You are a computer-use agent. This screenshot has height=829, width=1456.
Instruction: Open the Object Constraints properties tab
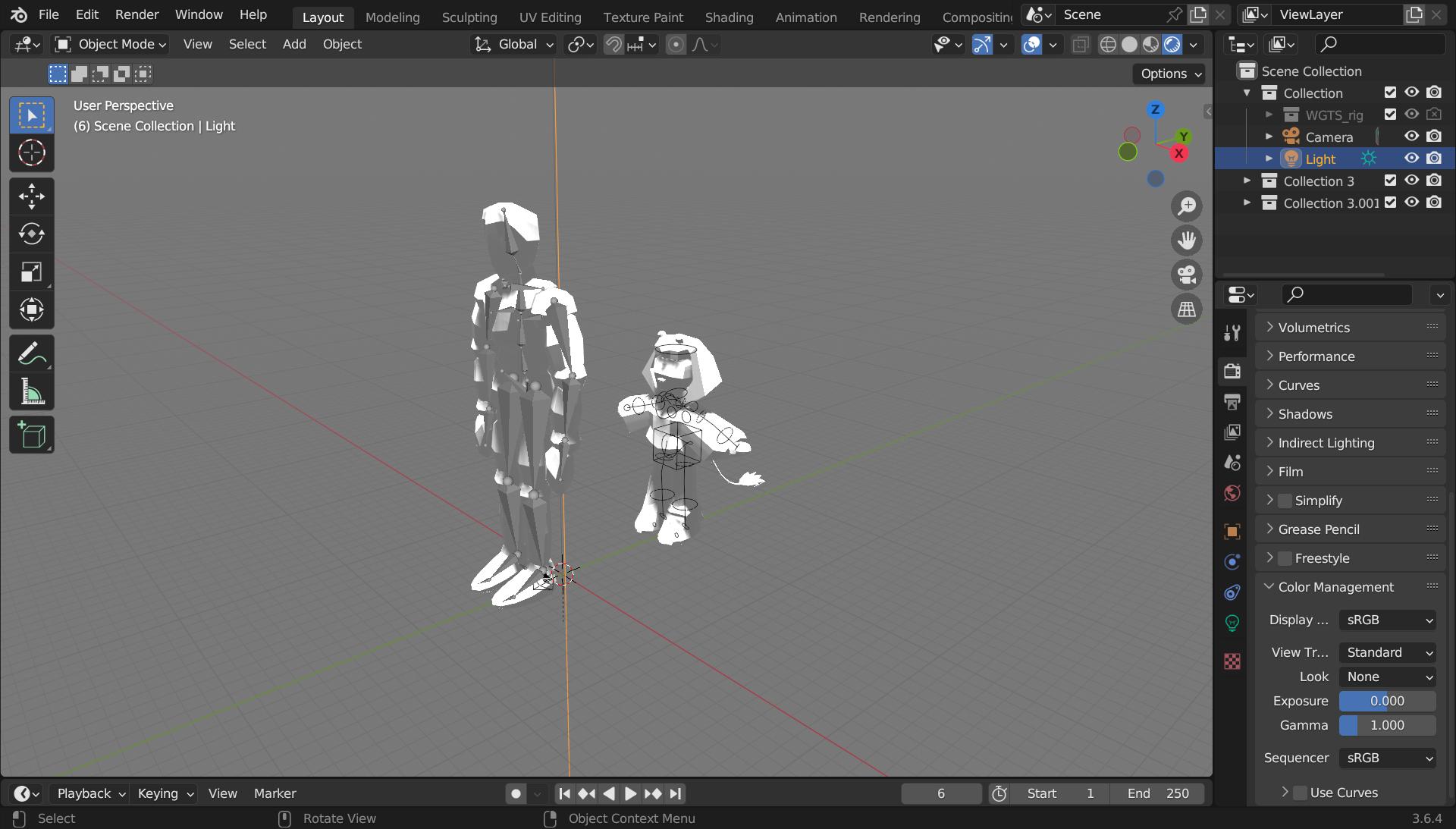(1232, 592)
